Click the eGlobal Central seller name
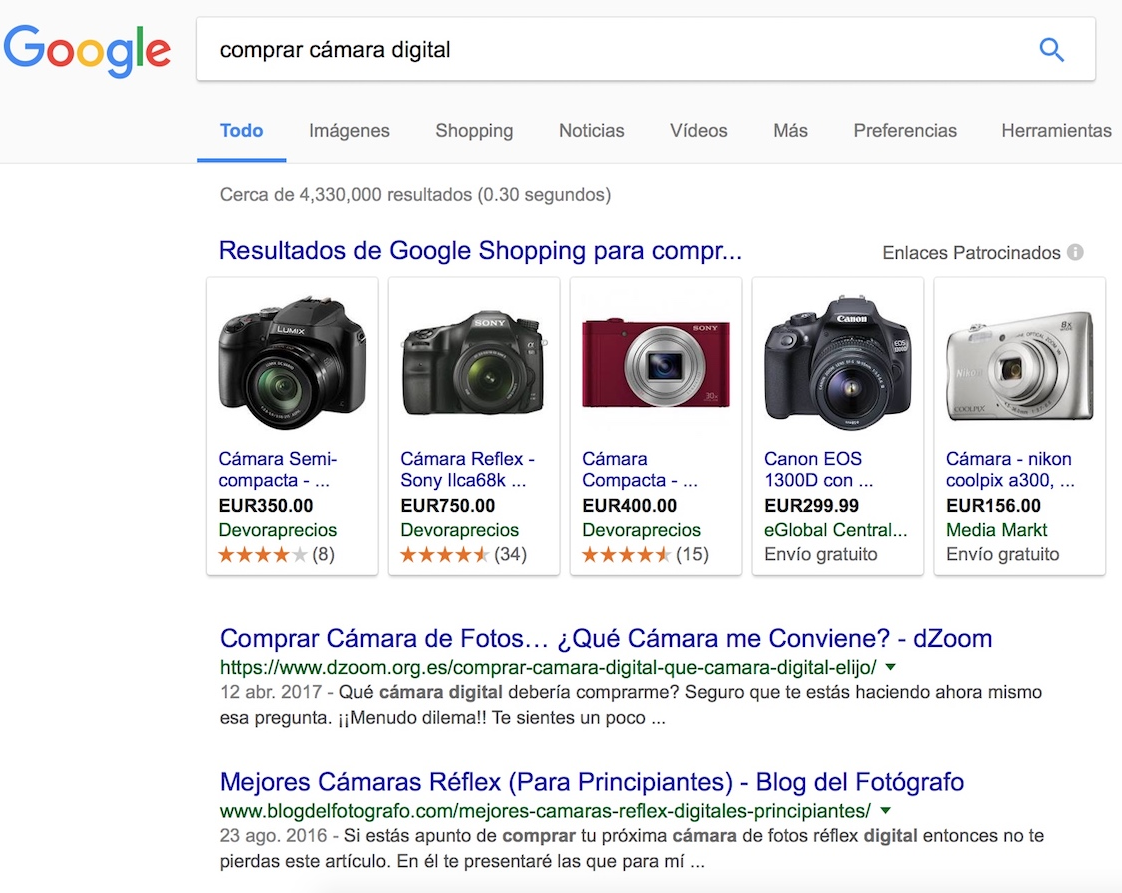This screenshot has width=1122, height=893. (836, 530)
